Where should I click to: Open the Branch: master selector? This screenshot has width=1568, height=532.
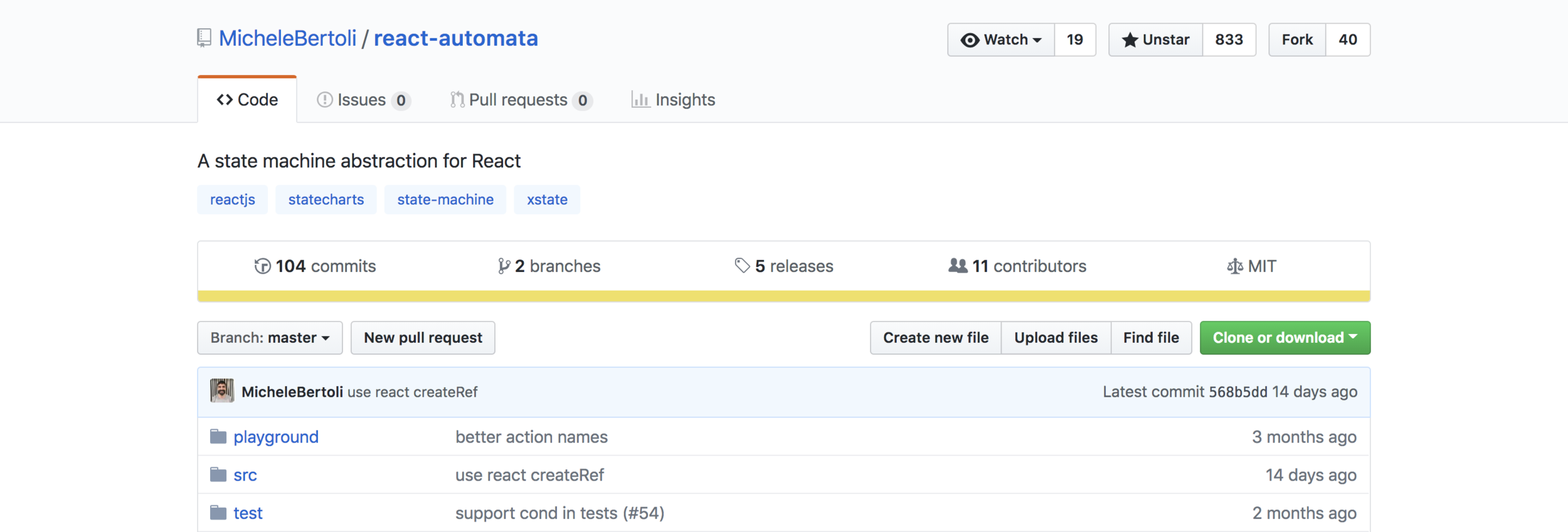coord(270,338)
